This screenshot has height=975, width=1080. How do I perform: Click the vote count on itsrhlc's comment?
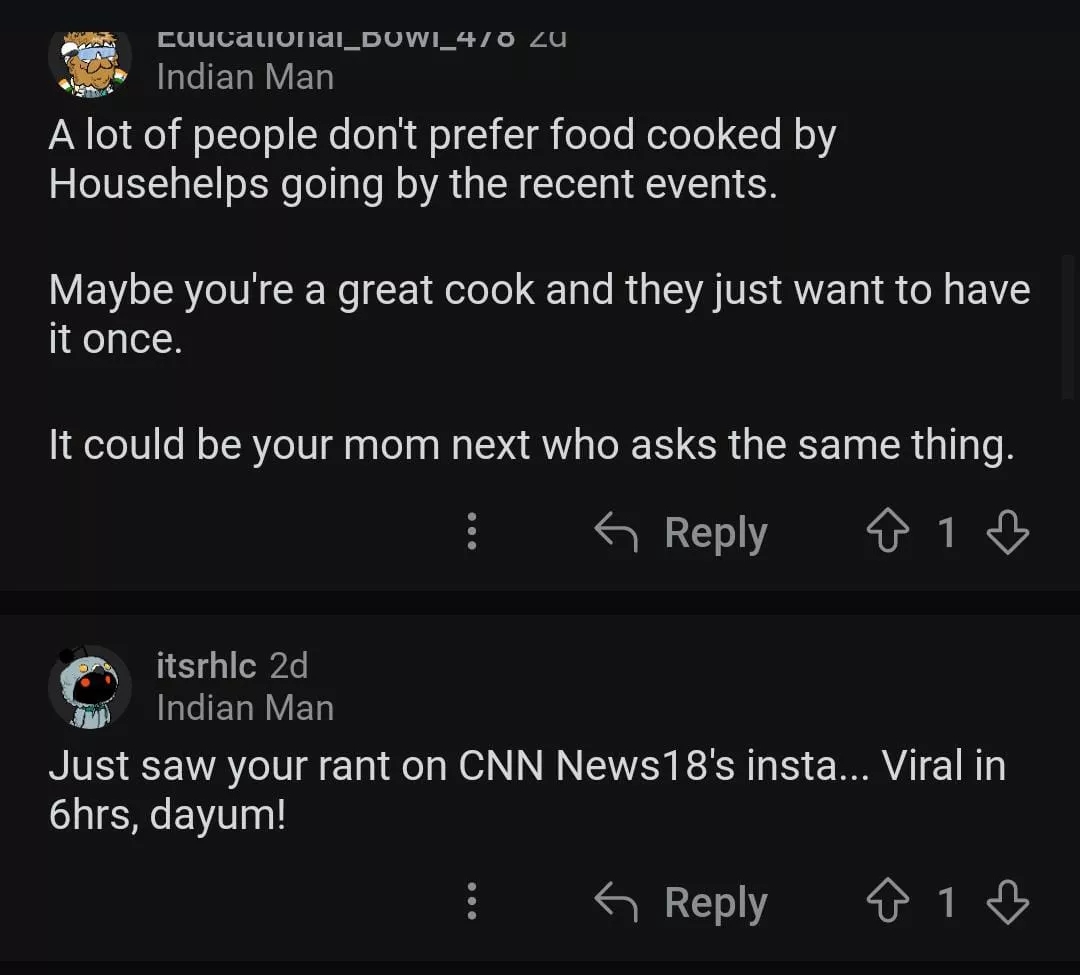(x=946, y=903)
